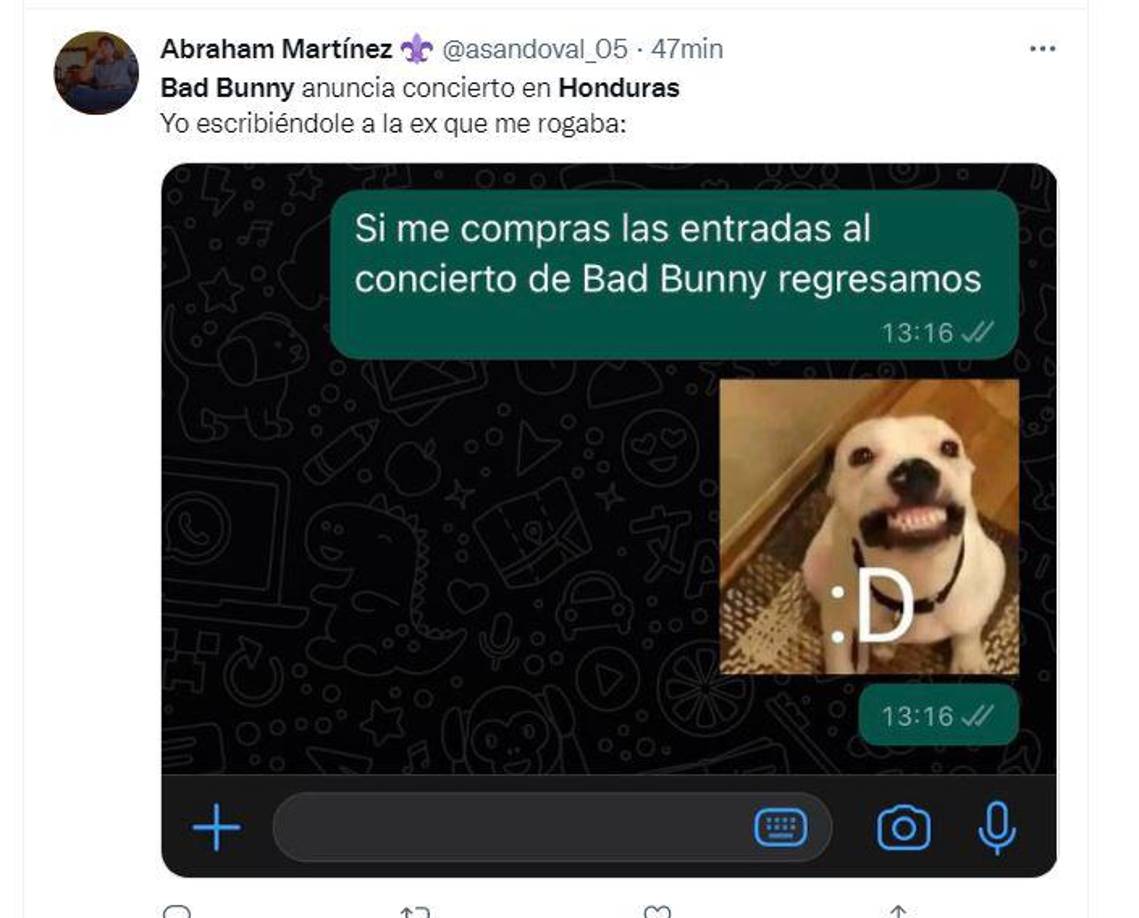Click the 47min timestamp

pos(687,49)
